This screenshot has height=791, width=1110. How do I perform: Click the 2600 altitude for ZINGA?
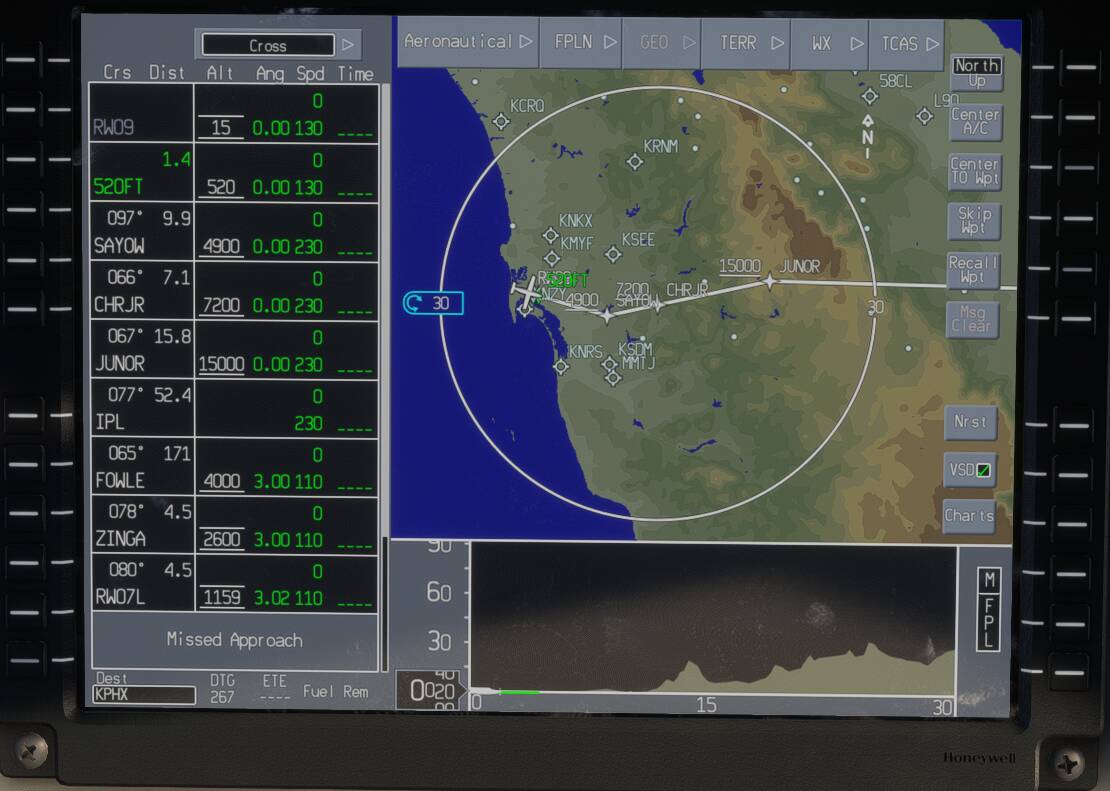click(x=222, y=540)
